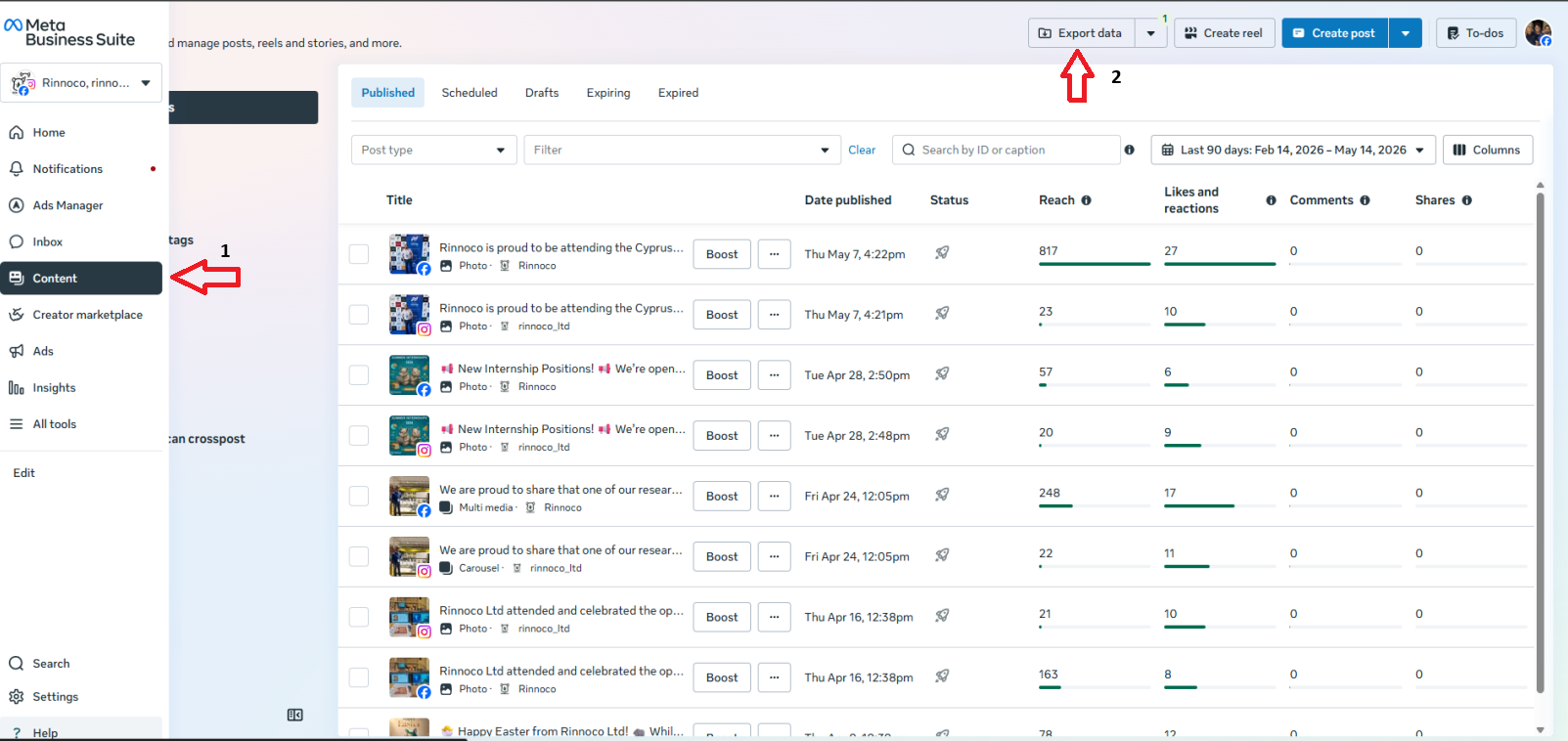
Task: Click published status icon for Apr 28, 2:48pm post
Action: (x=942, y=434)
